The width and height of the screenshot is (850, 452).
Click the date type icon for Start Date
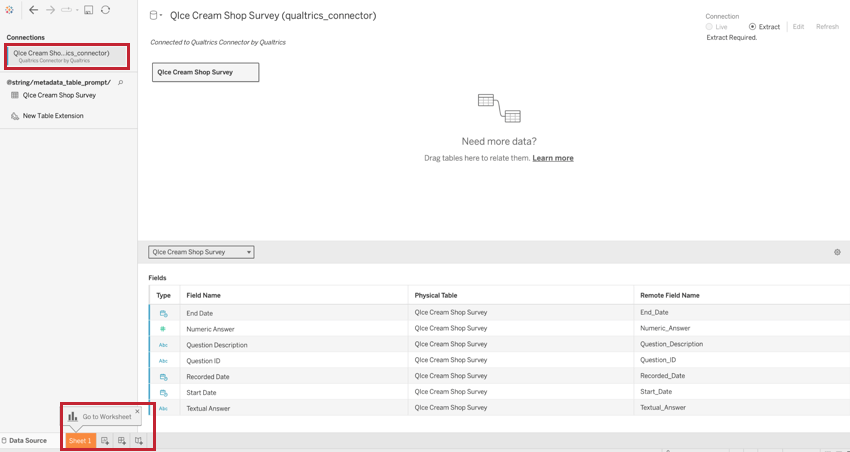[163, 392]
